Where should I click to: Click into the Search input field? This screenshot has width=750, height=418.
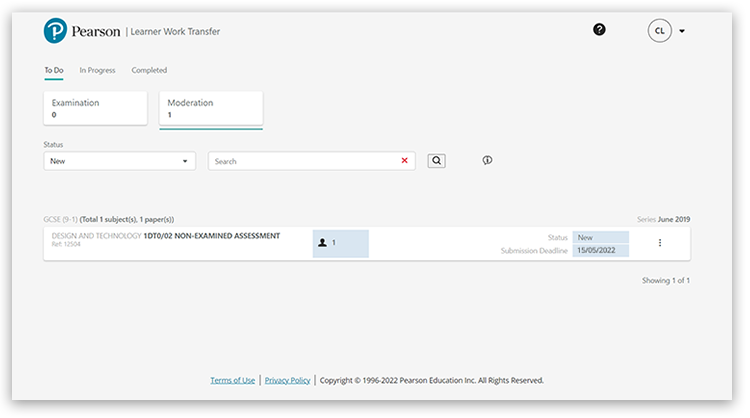(300, 161)
